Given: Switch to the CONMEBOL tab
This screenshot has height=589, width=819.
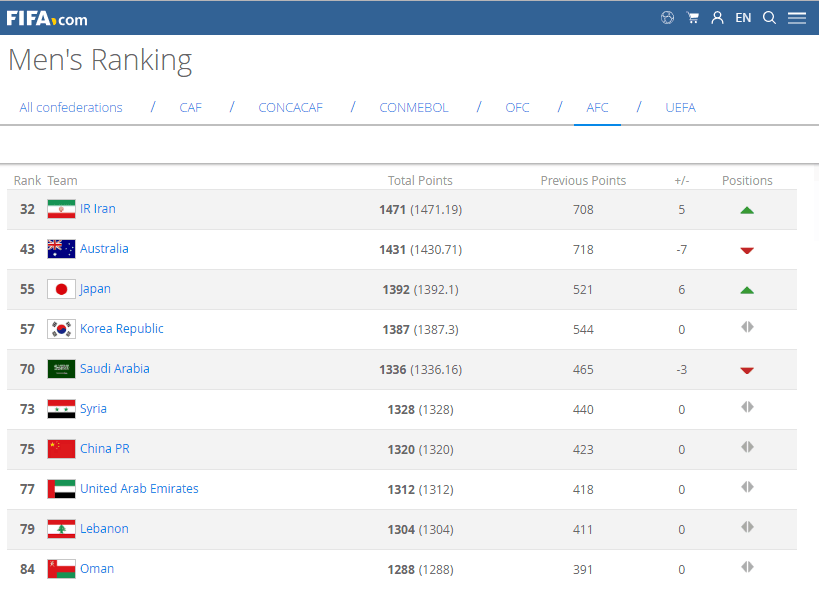Looking at the screenshot, I should (x=414, y=108).
